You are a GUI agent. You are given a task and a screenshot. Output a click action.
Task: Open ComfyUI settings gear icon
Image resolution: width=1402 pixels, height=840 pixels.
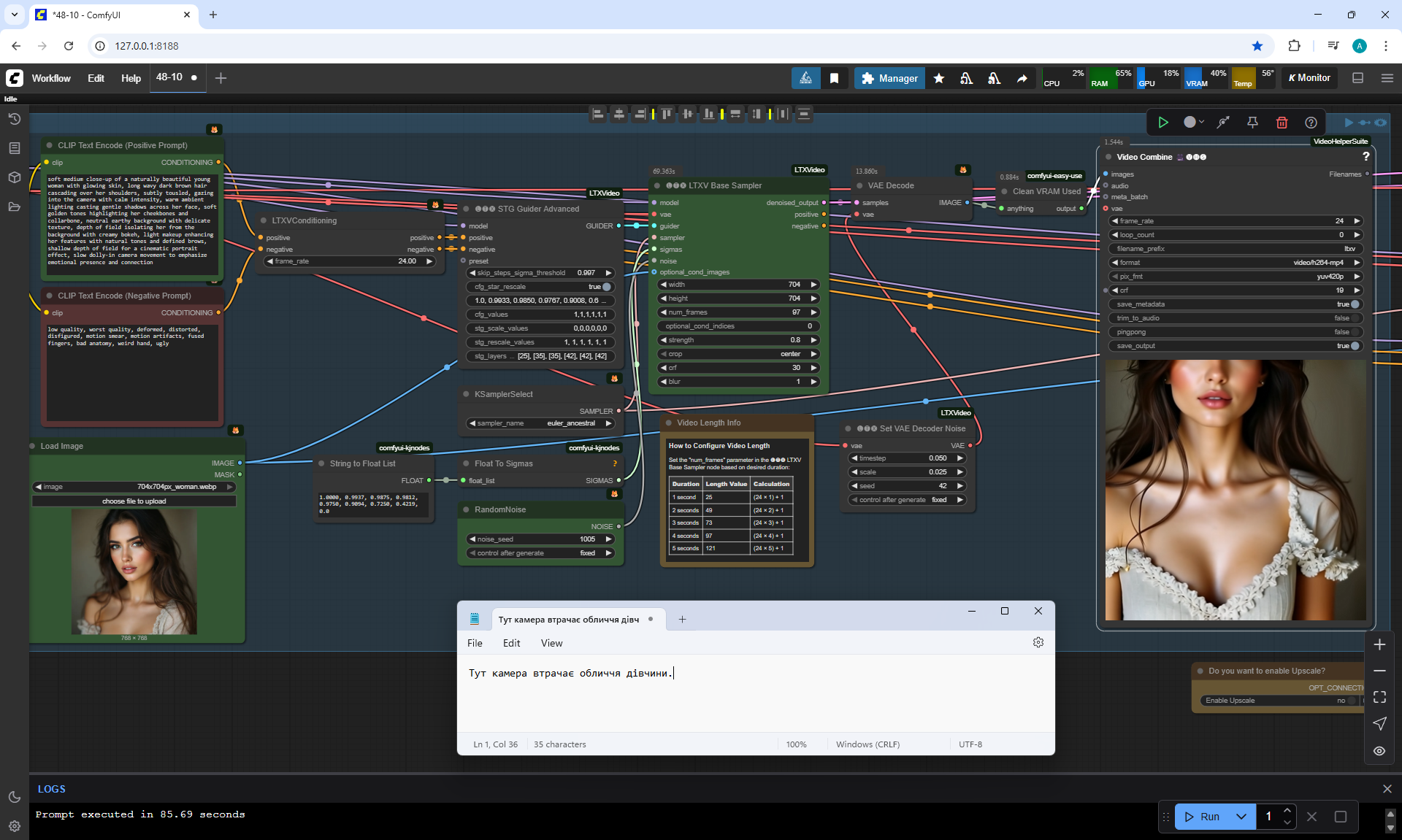(x=14, y=826)
